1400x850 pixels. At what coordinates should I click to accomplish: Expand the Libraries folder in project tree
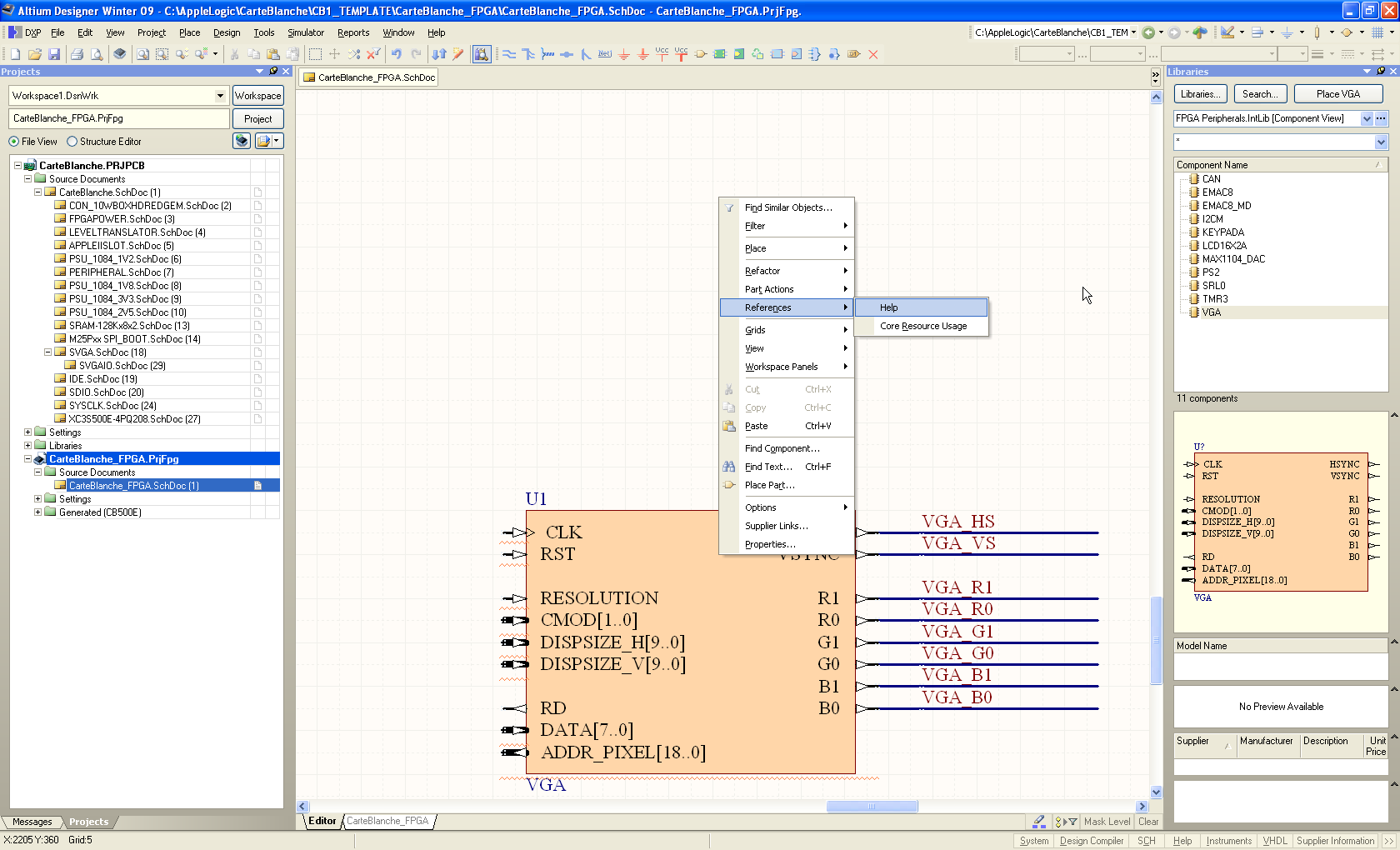(27, 446)
